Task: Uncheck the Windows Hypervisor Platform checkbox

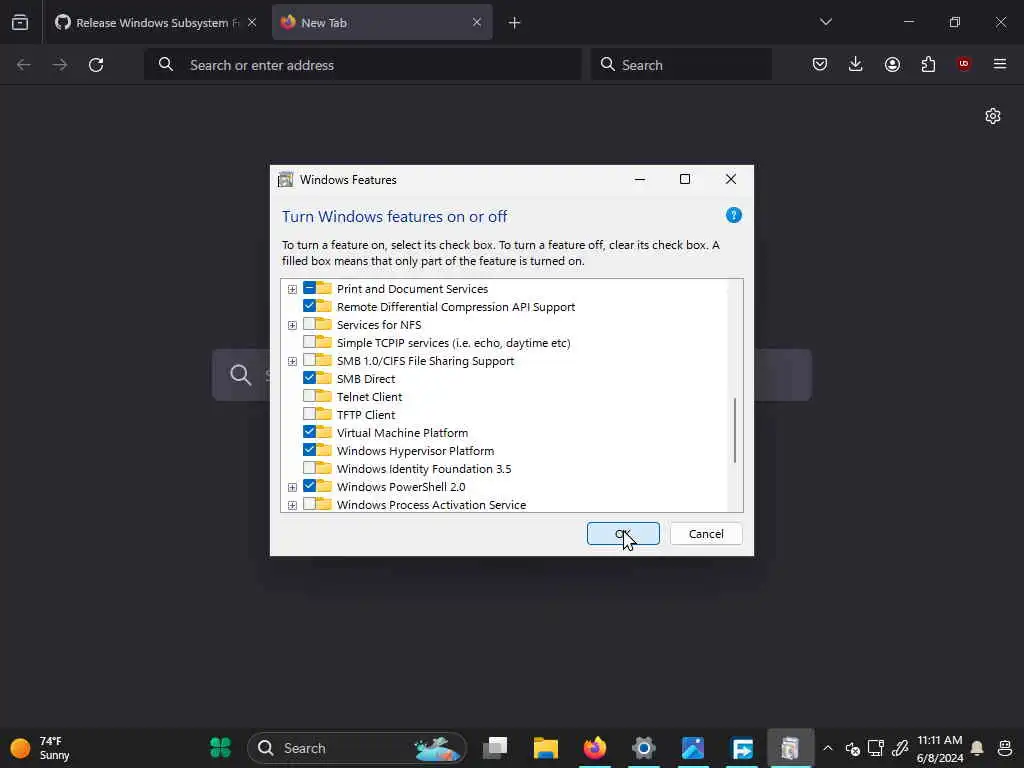Action: (310, 450)
